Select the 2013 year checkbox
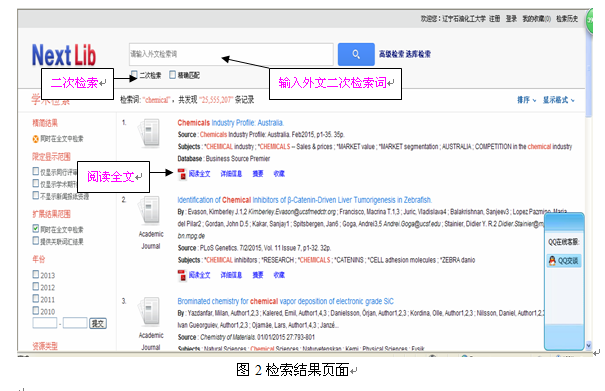The height and width of the screenshot is (391, 605). point(36,274)
